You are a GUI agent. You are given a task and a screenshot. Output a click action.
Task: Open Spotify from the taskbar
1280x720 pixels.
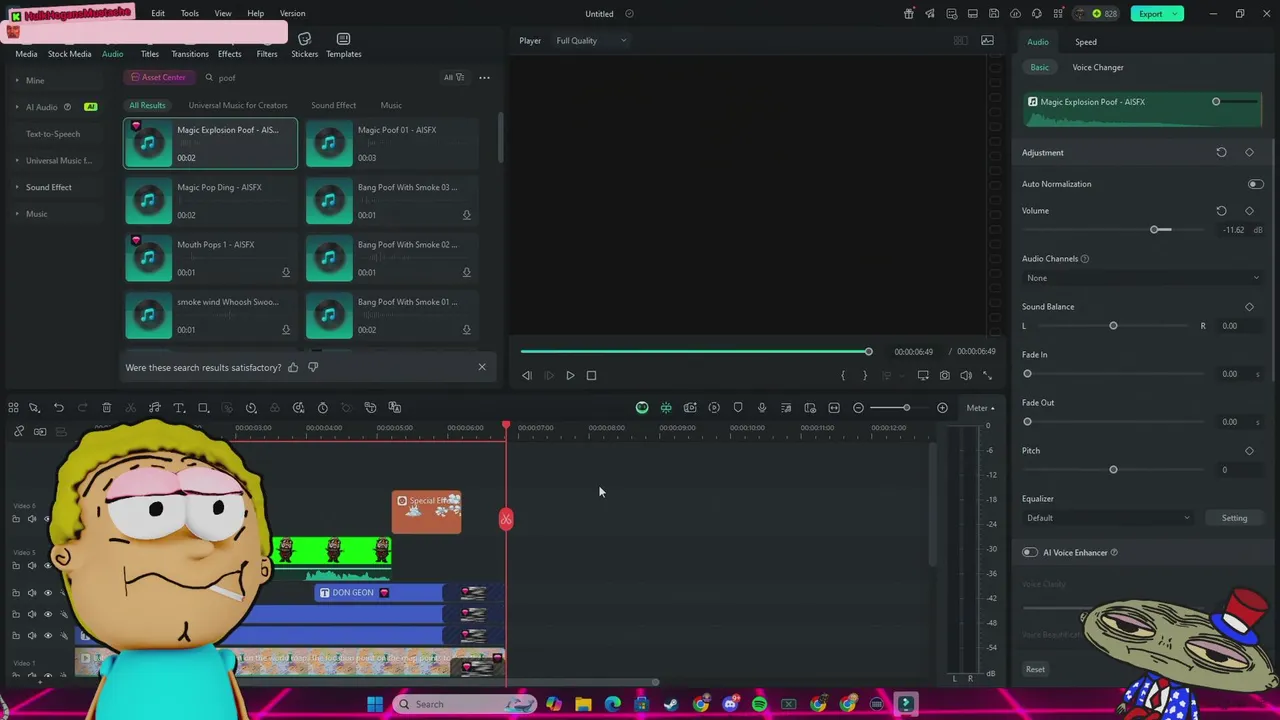tap(759, 704)
